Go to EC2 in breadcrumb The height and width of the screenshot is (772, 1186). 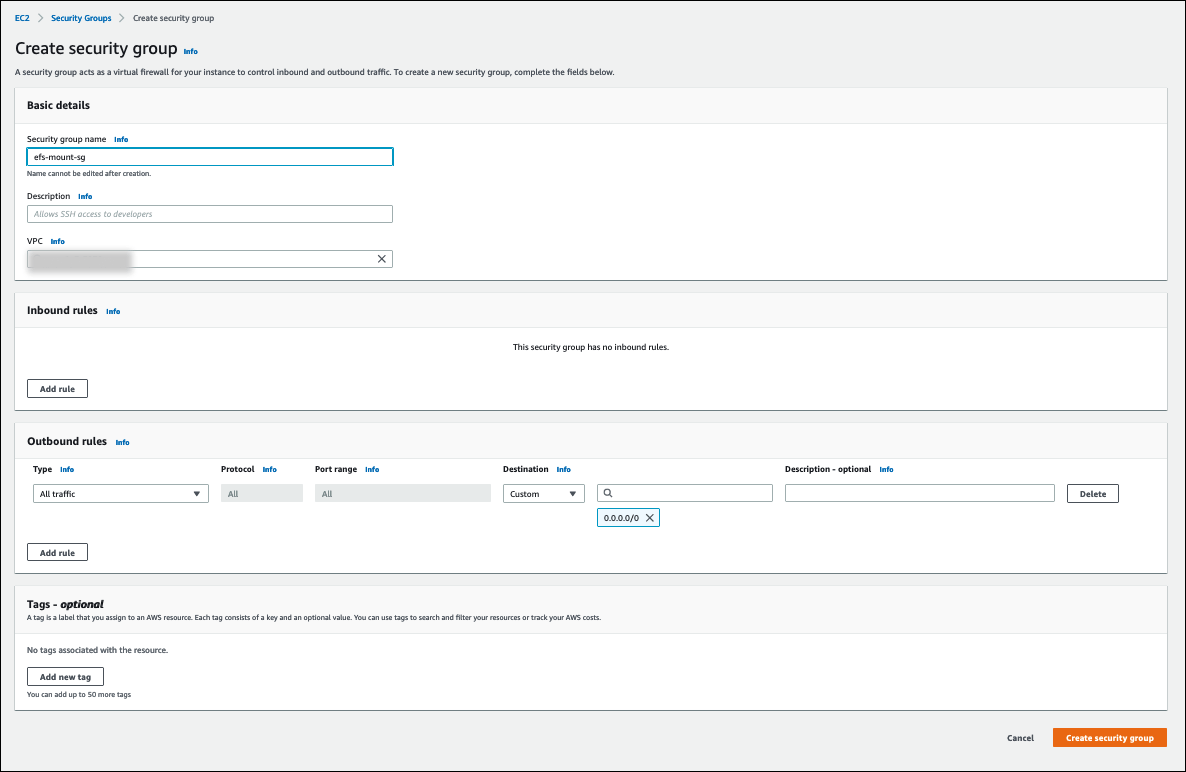tap(22, 18)
